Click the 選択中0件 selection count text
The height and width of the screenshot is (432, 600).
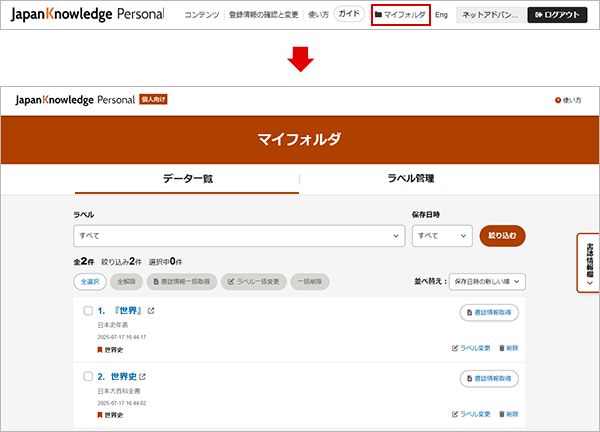pos(165,262)
